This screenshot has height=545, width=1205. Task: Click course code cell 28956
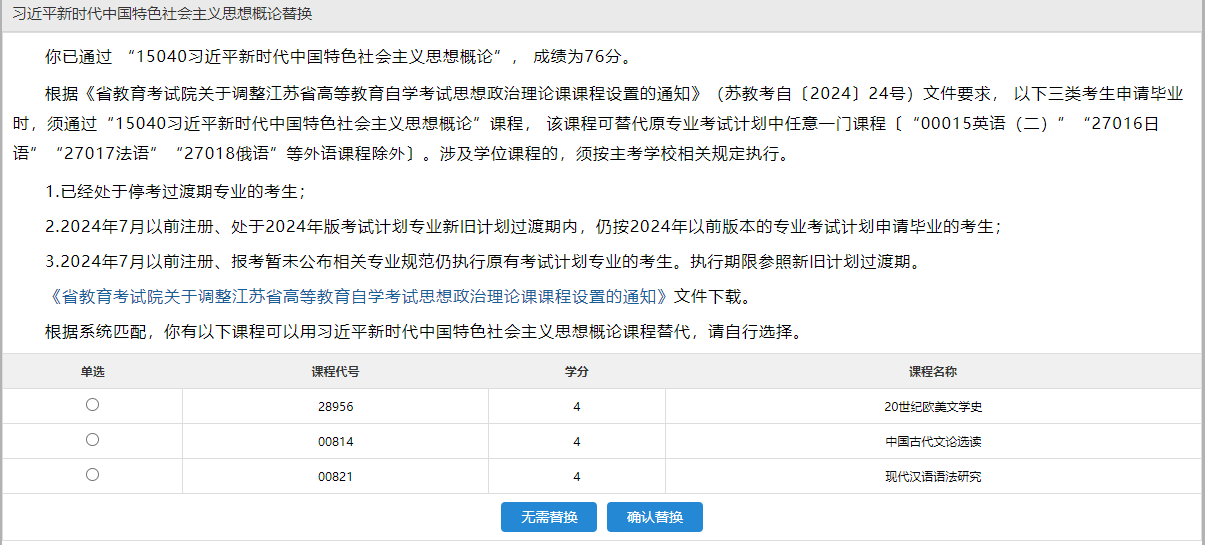pos(335,407)
